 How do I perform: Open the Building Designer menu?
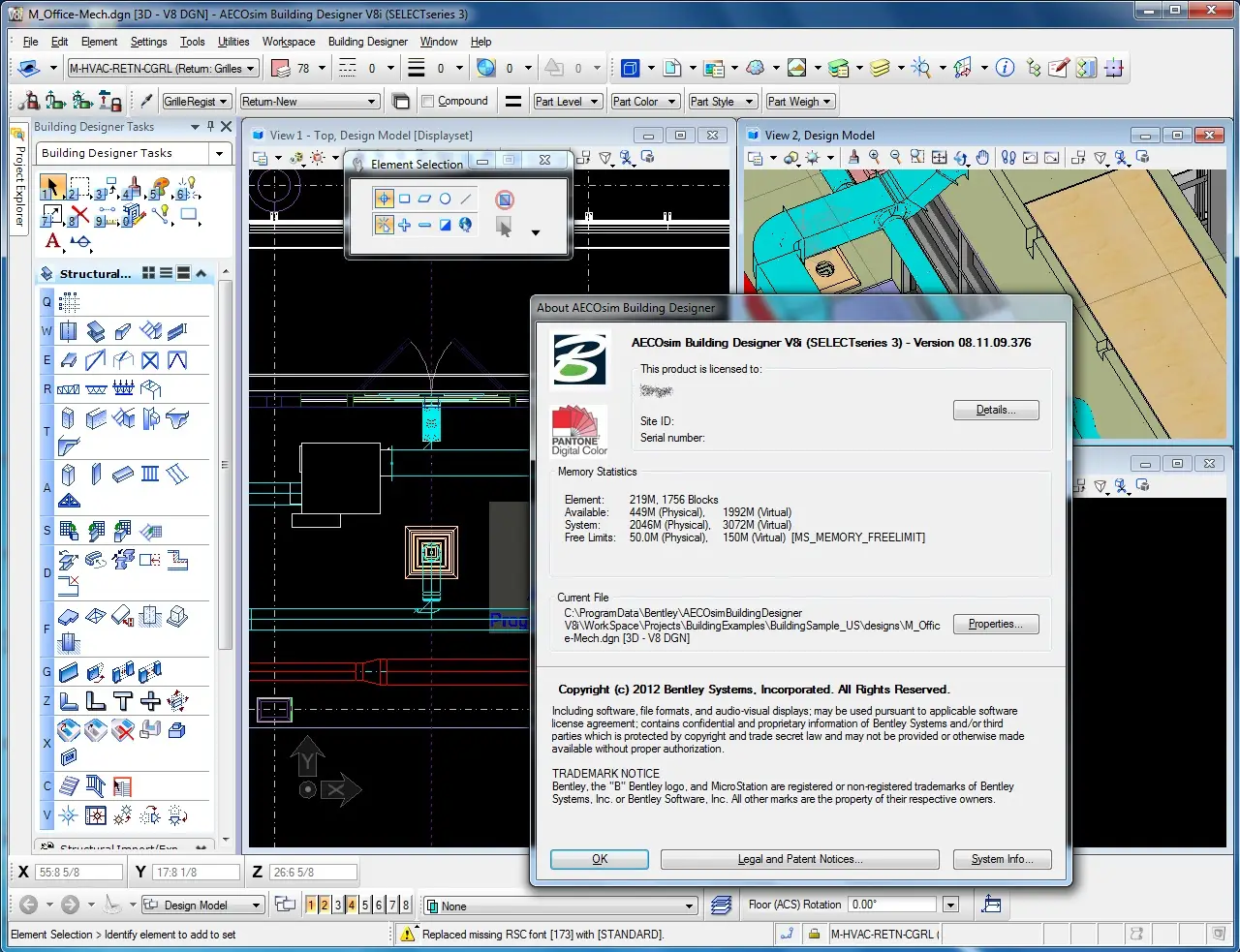point(367,42)
